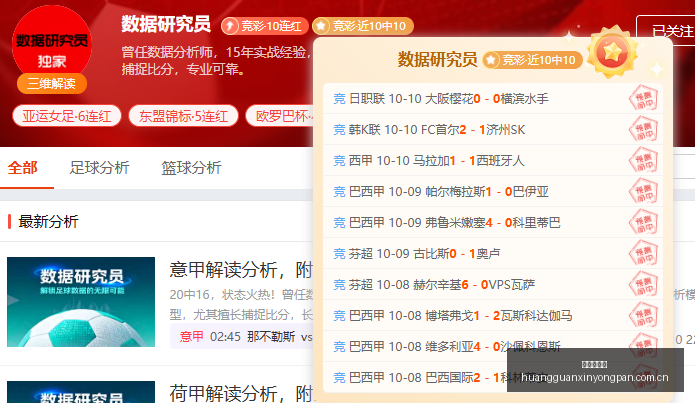The height and width of the screenshot is (403, 695).
Task: Click 竞 lottery icon on 赫尔辛基 row
Action: click(x=340, y=285)
